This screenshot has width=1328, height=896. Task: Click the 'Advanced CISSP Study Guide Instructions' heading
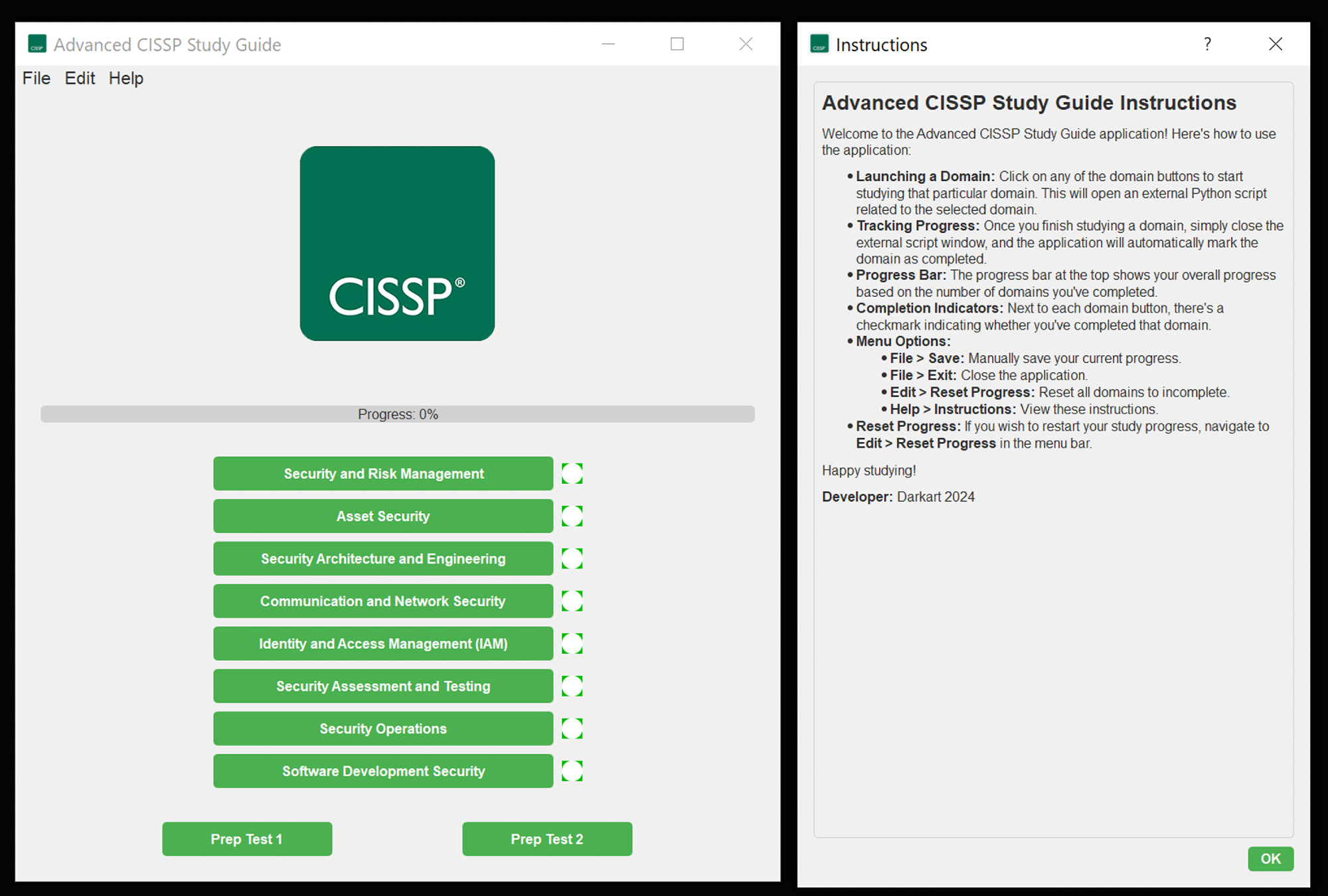[x=1029, y=103]
